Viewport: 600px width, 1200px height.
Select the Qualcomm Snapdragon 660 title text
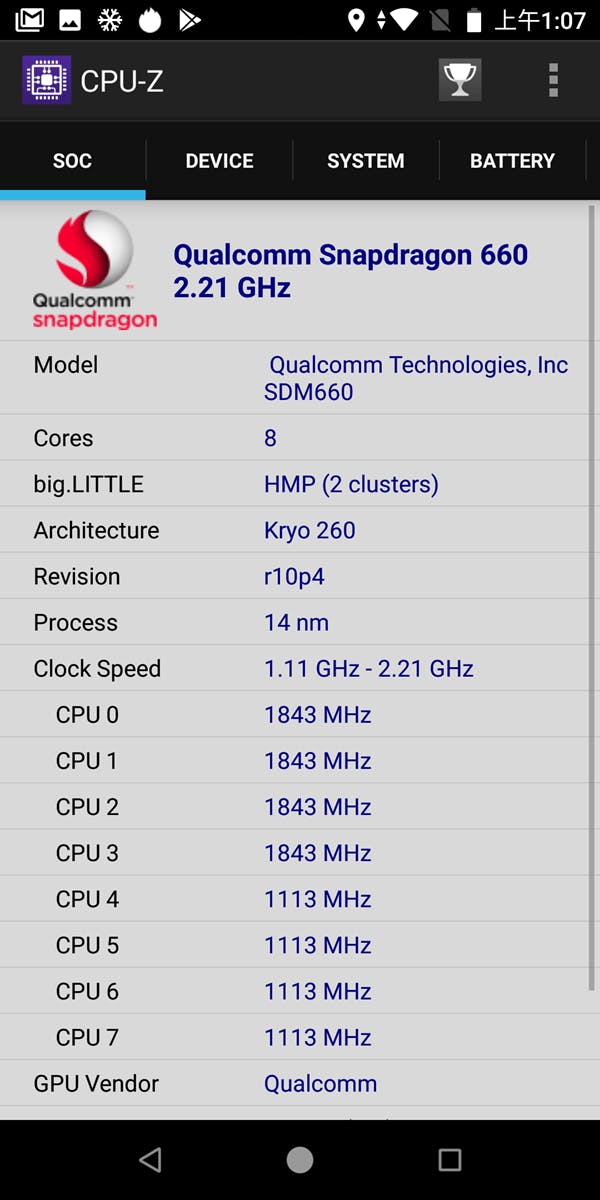point(351,254)
